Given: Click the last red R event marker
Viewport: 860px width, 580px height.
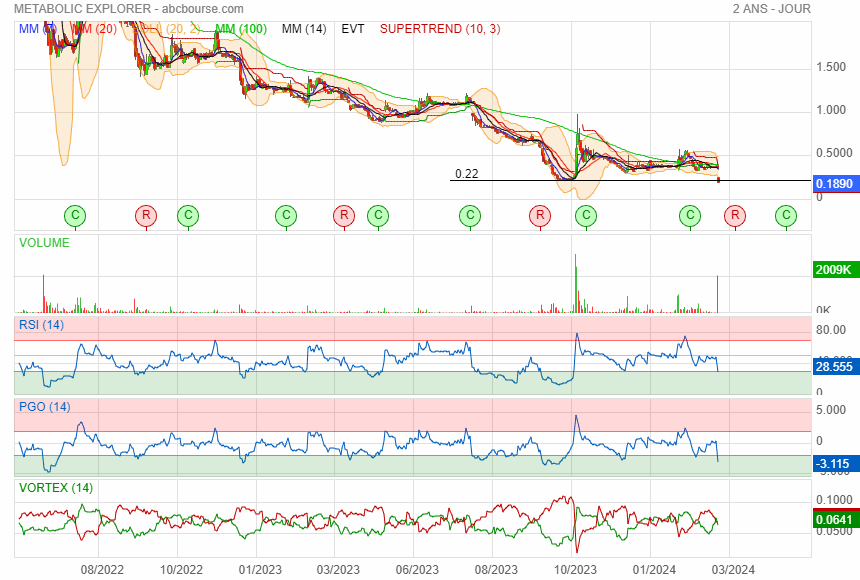Looking at the screenshot, I should [735, 215].
